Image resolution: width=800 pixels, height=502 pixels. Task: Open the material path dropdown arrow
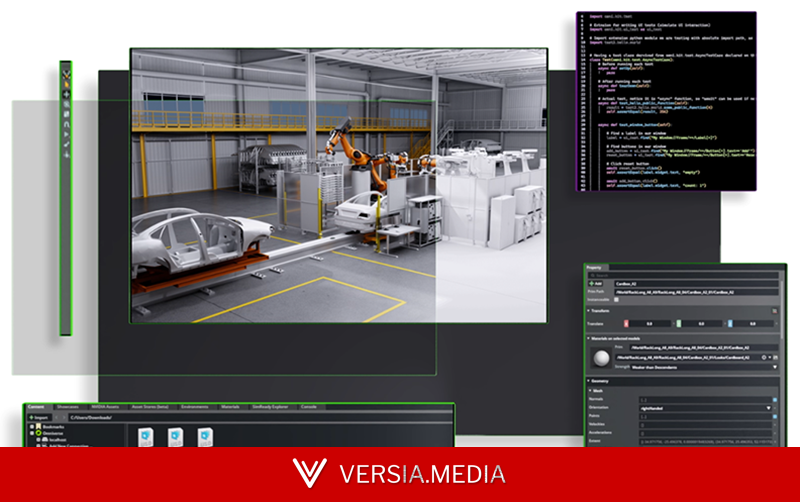[x=769, y=357]
